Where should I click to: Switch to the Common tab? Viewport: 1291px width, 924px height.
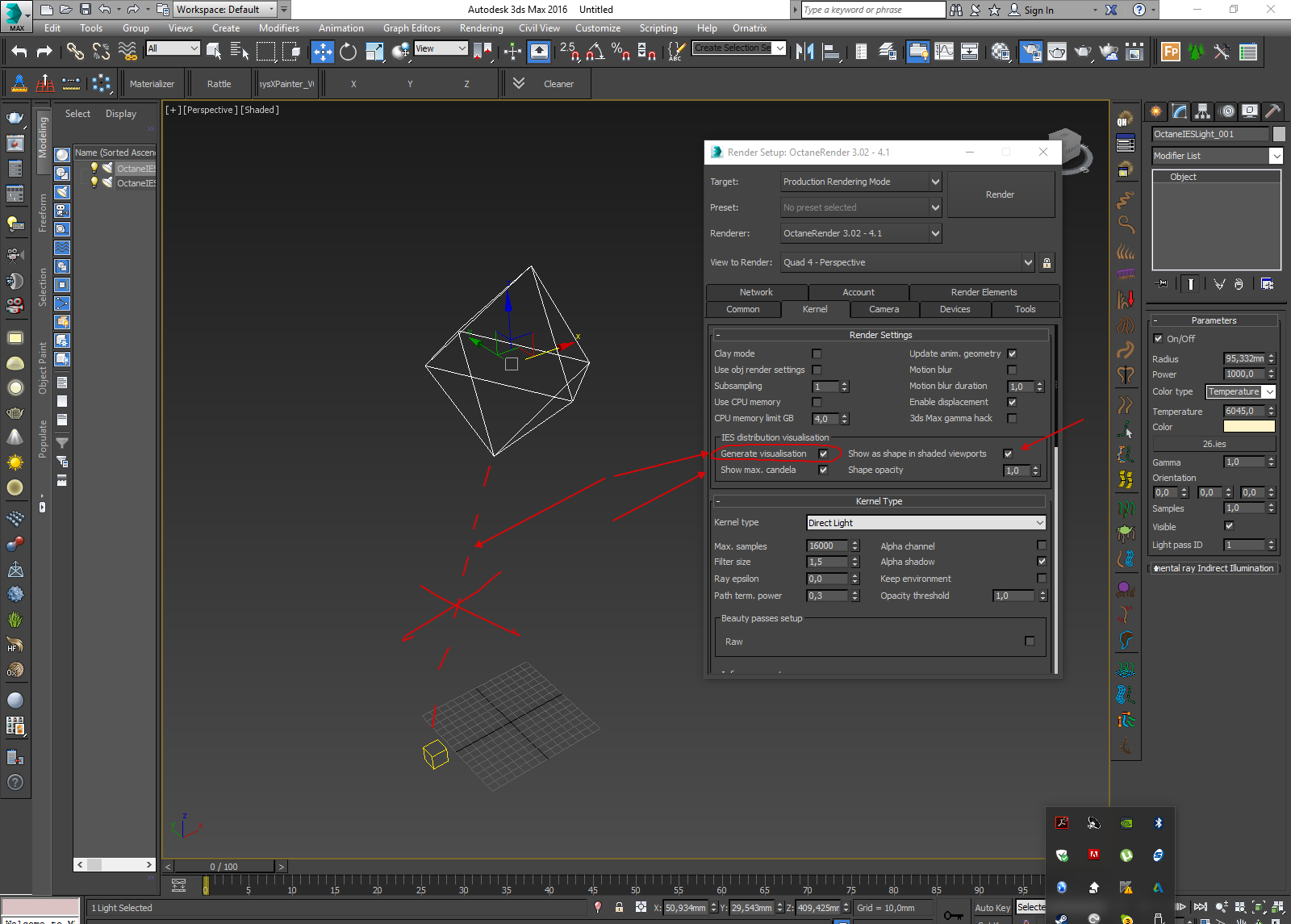tap(743, 310)
